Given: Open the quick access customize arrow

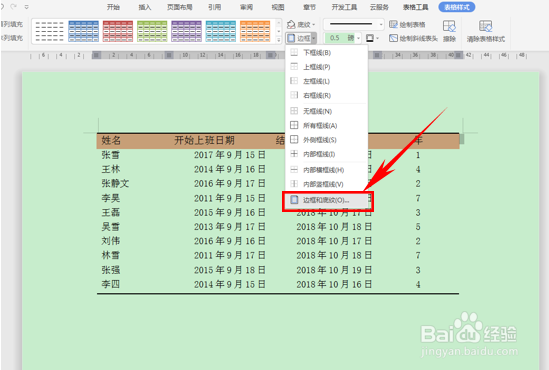Looking at the screenshot, I should click(27, 7).
